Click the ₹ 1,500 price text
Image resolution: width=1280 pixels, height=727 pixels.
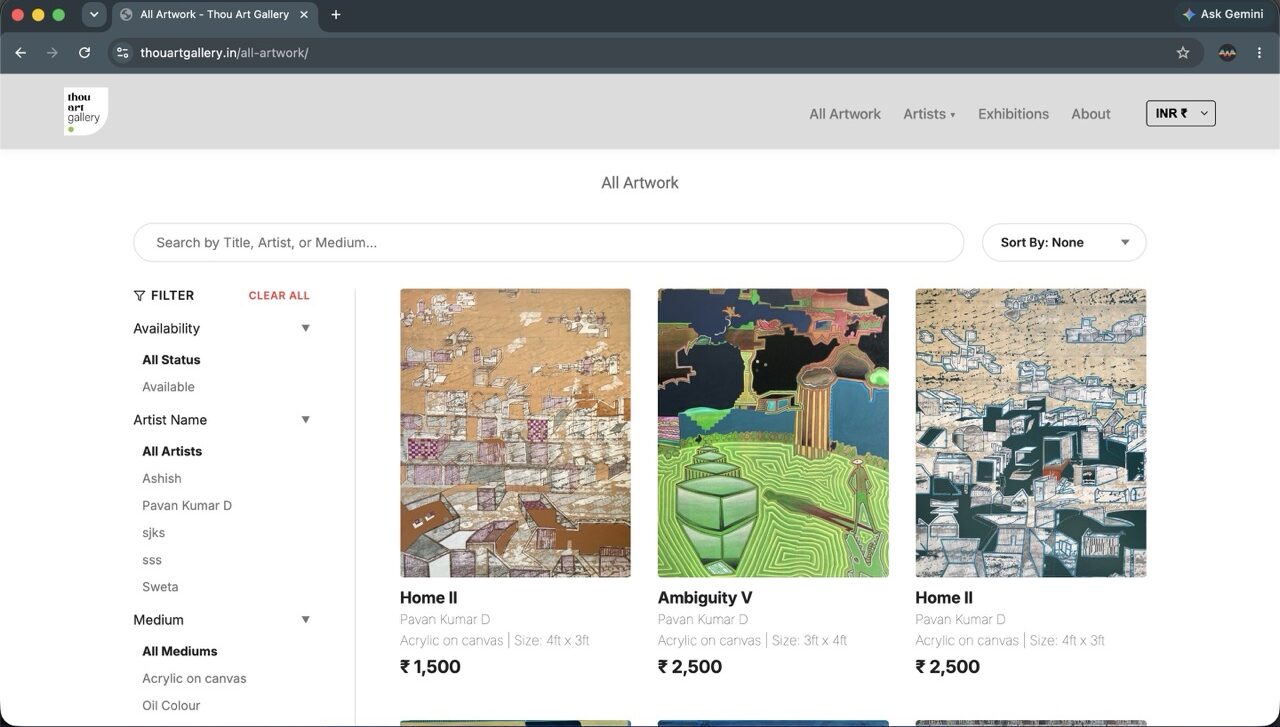coord(430,667)
